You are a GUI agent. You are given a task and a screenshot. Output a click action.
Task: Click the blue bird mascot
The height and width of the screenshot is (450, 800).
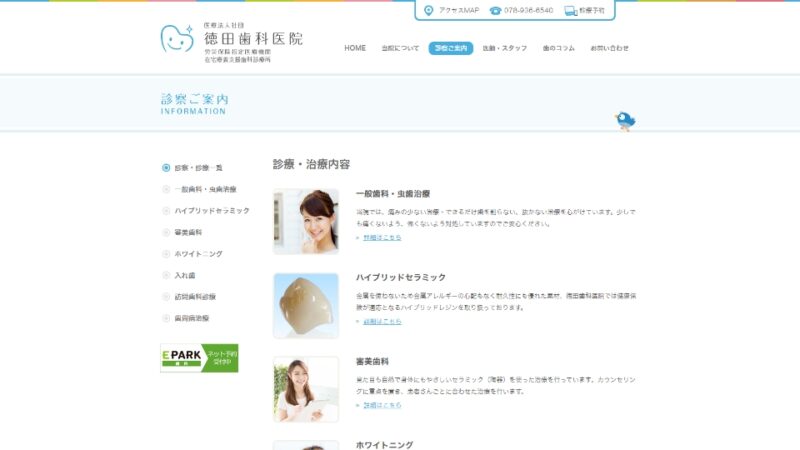click(625, 121)
